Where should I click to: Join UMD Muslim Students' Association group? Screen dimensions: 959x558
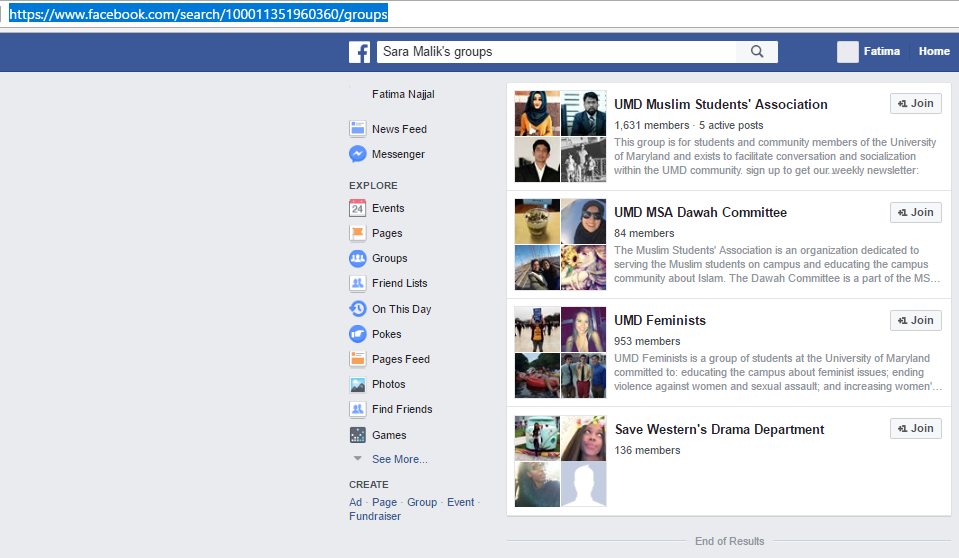[x=915, y=104]
